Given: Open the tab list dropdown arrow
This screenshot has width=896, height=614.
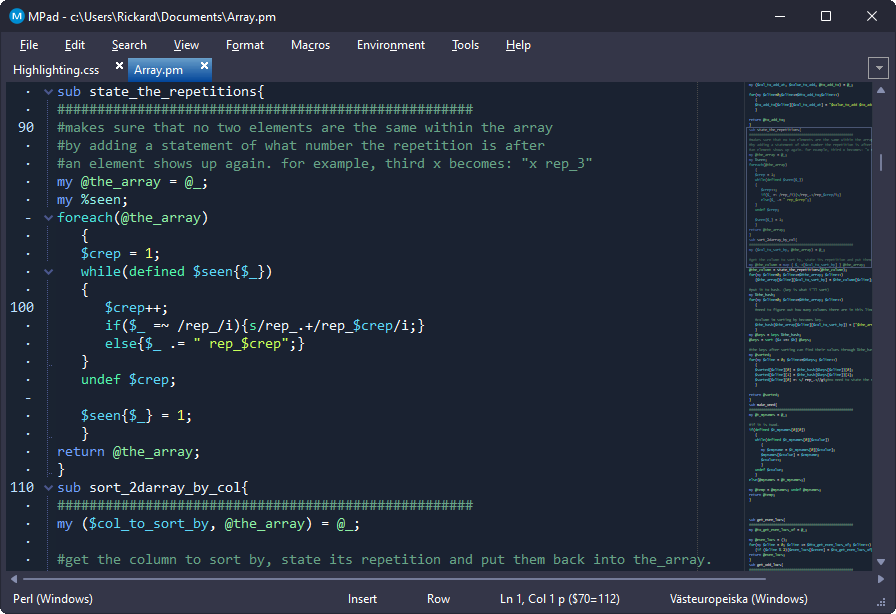Looking at the screenshot, I should [x=879, y=69].
